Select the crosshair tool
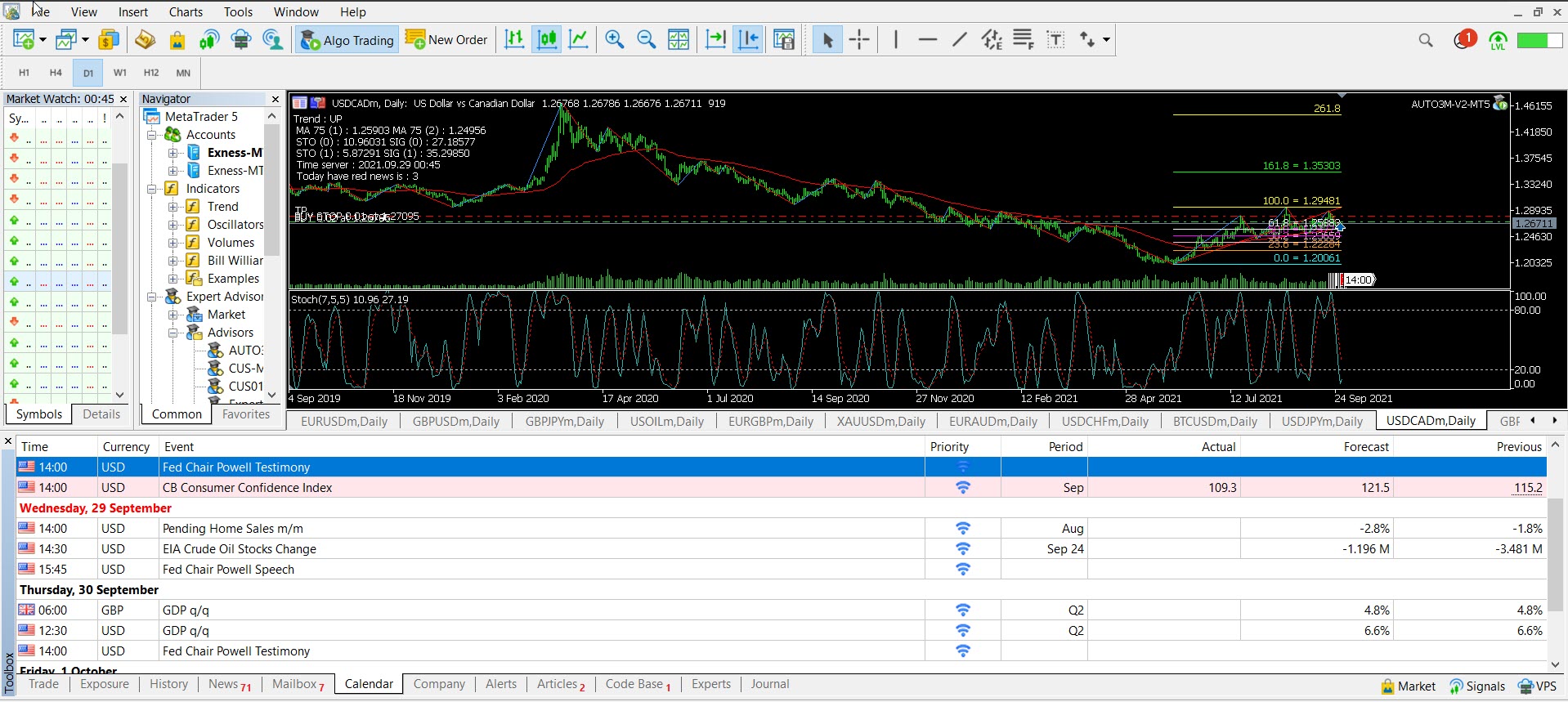Image resolution: width=1568 pixels, height=702 pixels. [859, 39]
